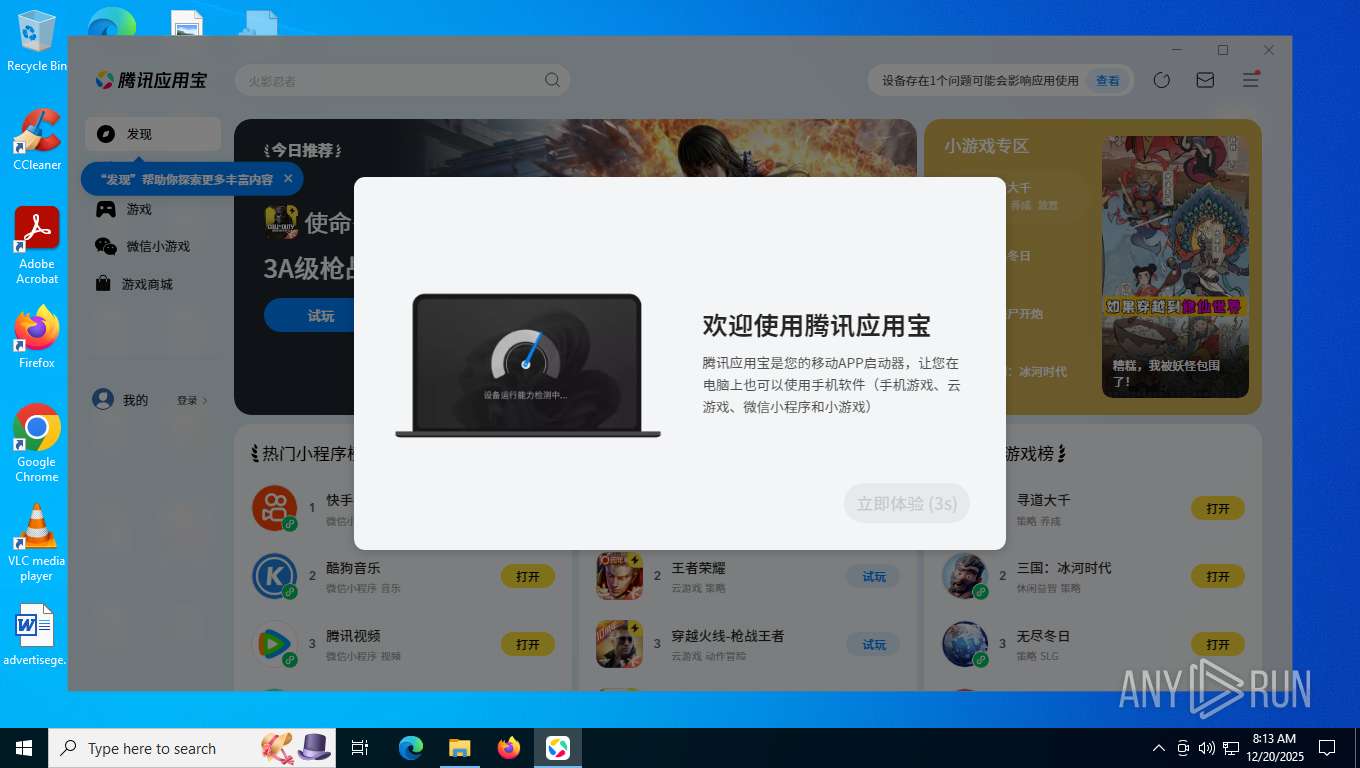Open the messages envelope icon
This screenshot has width=1360, height=768.
click(x=1205, y=80)
